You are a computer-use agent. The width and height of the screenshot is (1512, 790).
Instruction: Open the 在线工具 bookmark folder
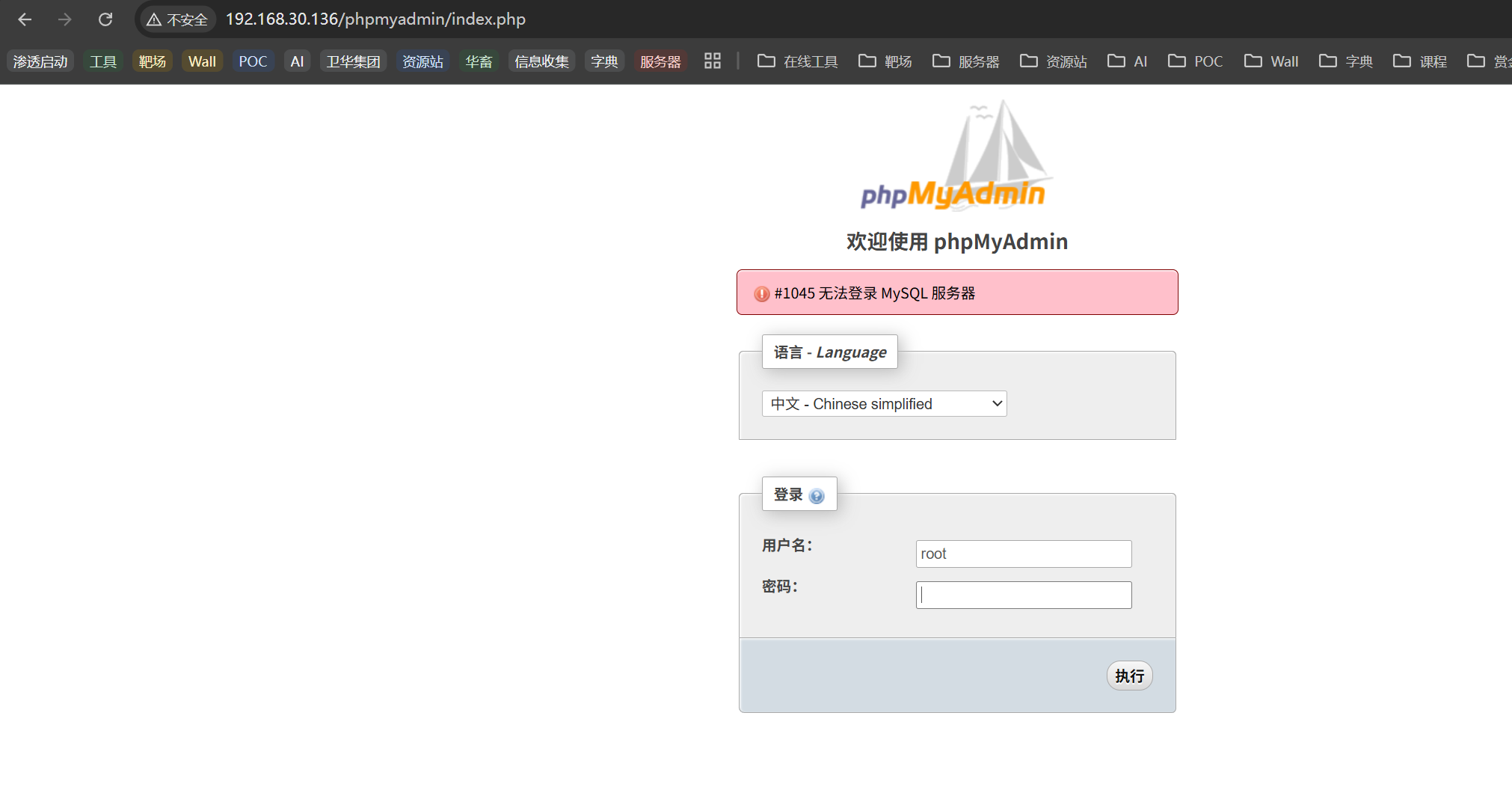click(798, 61)
